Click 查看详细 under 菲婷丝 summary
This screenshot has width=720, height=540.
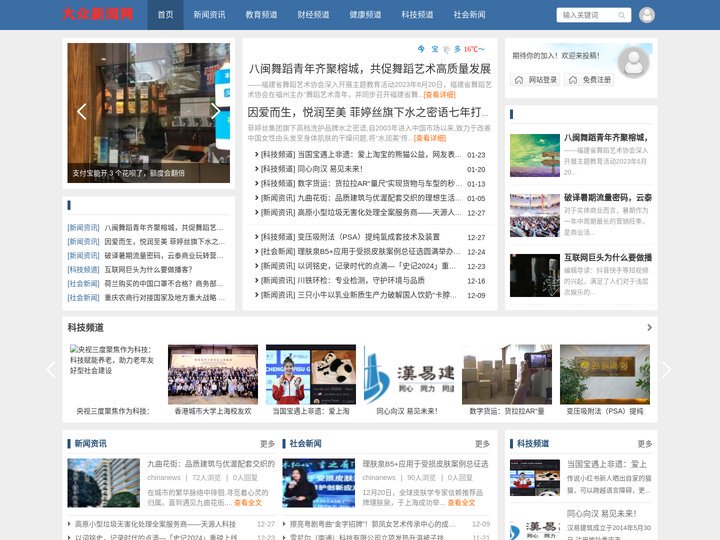[429, 138]
